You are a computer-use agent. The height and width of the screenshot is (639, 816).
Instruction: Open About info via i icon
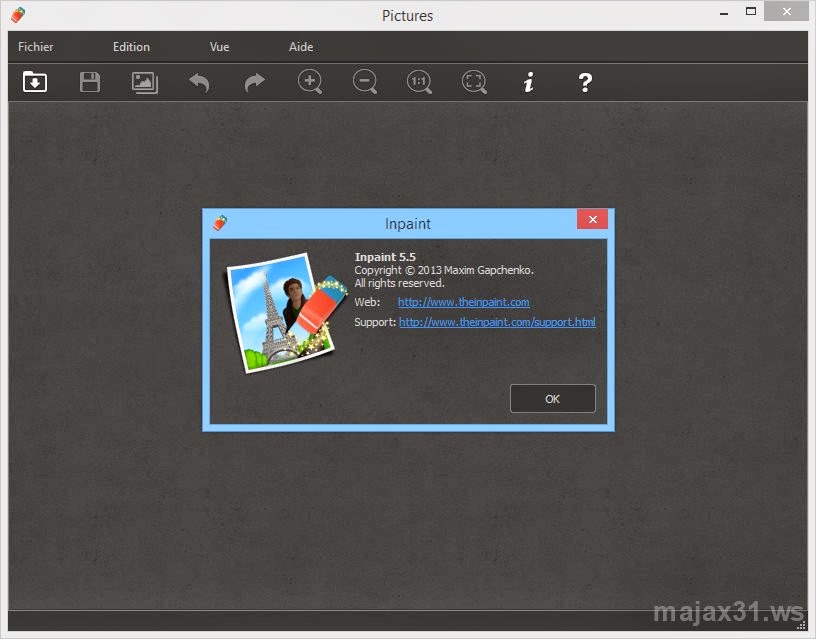(529, 82)
